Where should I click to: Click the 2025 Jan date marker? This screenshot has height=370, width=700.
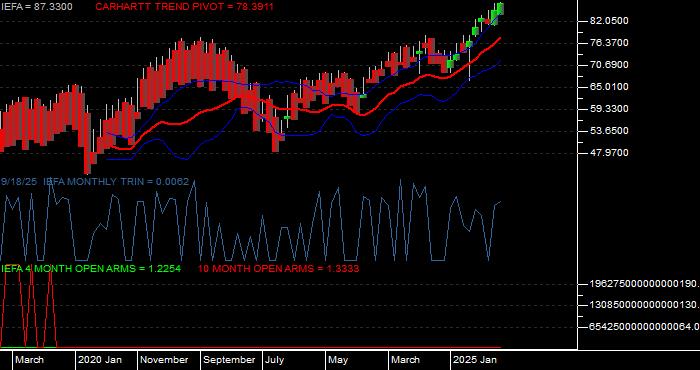[475, 360]
